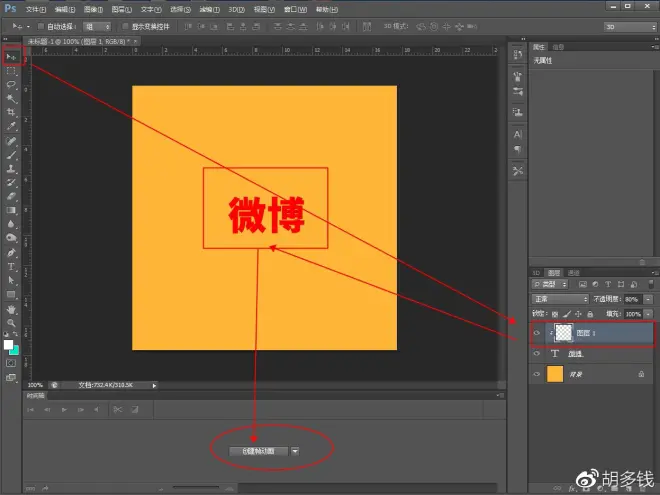Enable the 显示变换控件 checkbox
The height and width of the screenshot is (495, 660).
[x=125, y=27]
